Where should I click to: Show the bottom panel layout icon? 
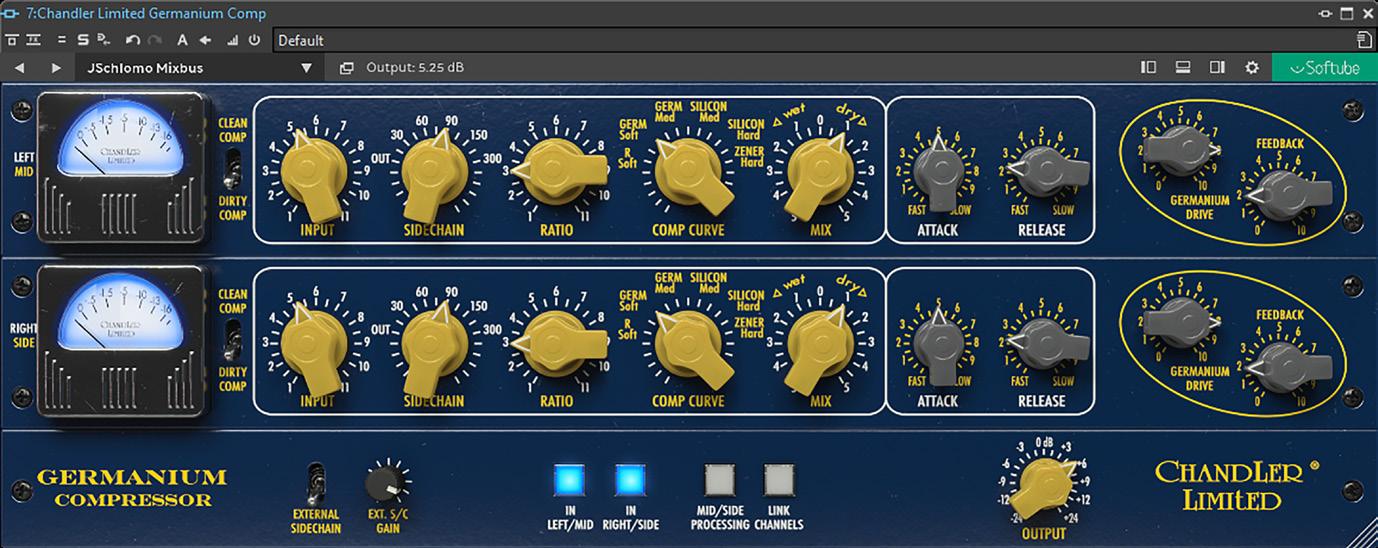pos(1183,67)
